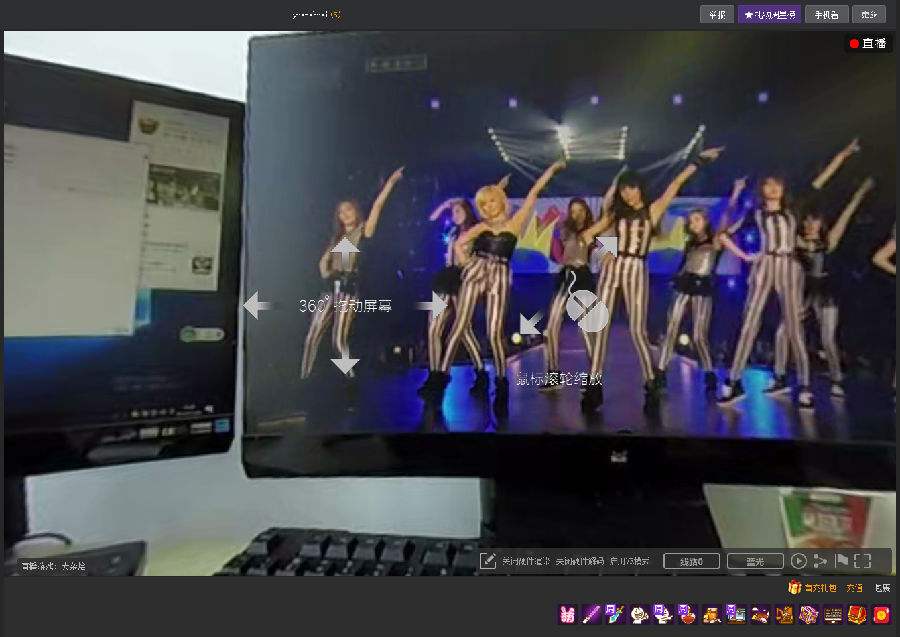Image resolution: width=900 pixels, height=637 pixels.
Task: Click the red 直播 live indicator
Action: [x=868, y=44]
